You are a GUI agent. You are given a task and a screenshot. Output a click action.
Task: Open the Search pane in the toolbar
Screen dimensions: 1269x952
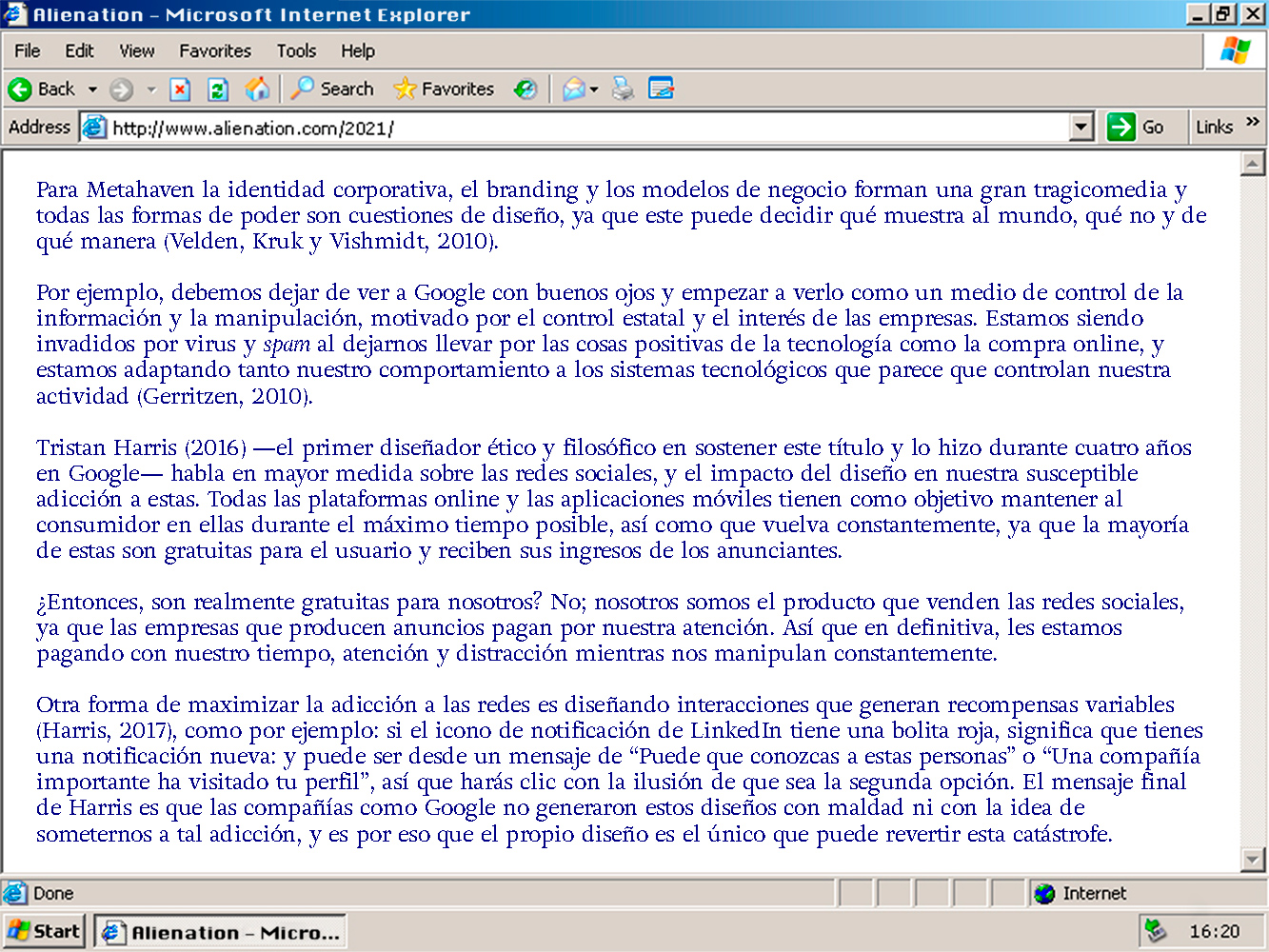tap(332, 89)
